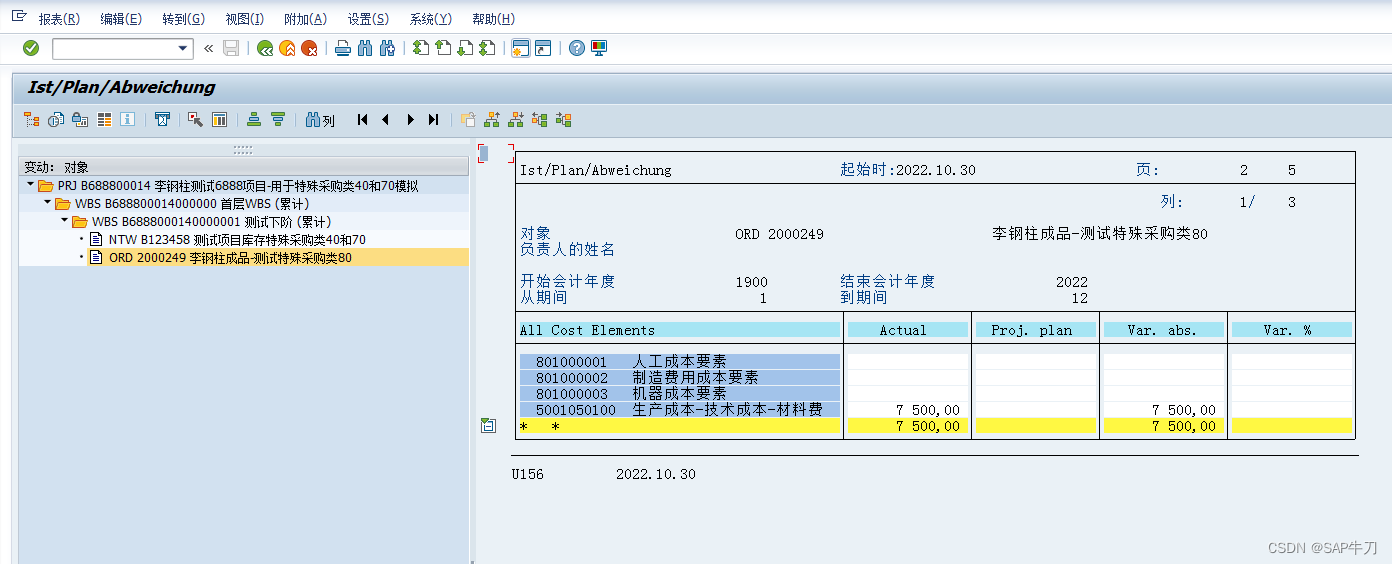Click the hierarchy level-down icon with down arrow
Image resolution: width=1392 pixels, height=564 pixels.
coord(515,120)
